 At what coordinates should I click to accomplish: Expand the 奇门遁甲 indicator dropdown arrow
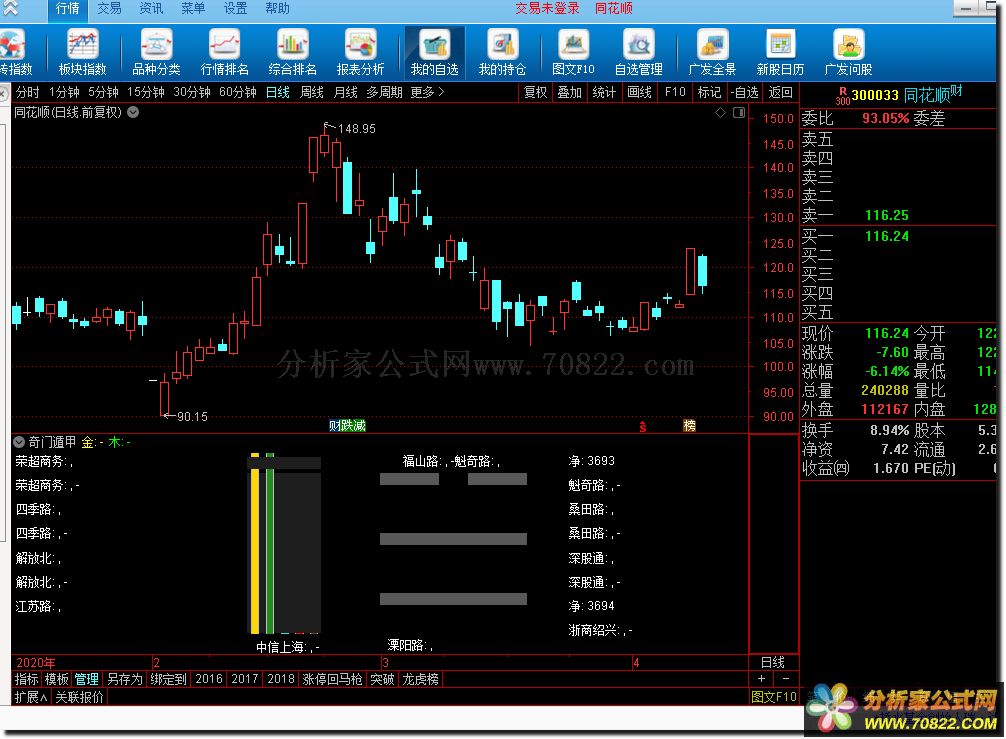coord(19,442)
